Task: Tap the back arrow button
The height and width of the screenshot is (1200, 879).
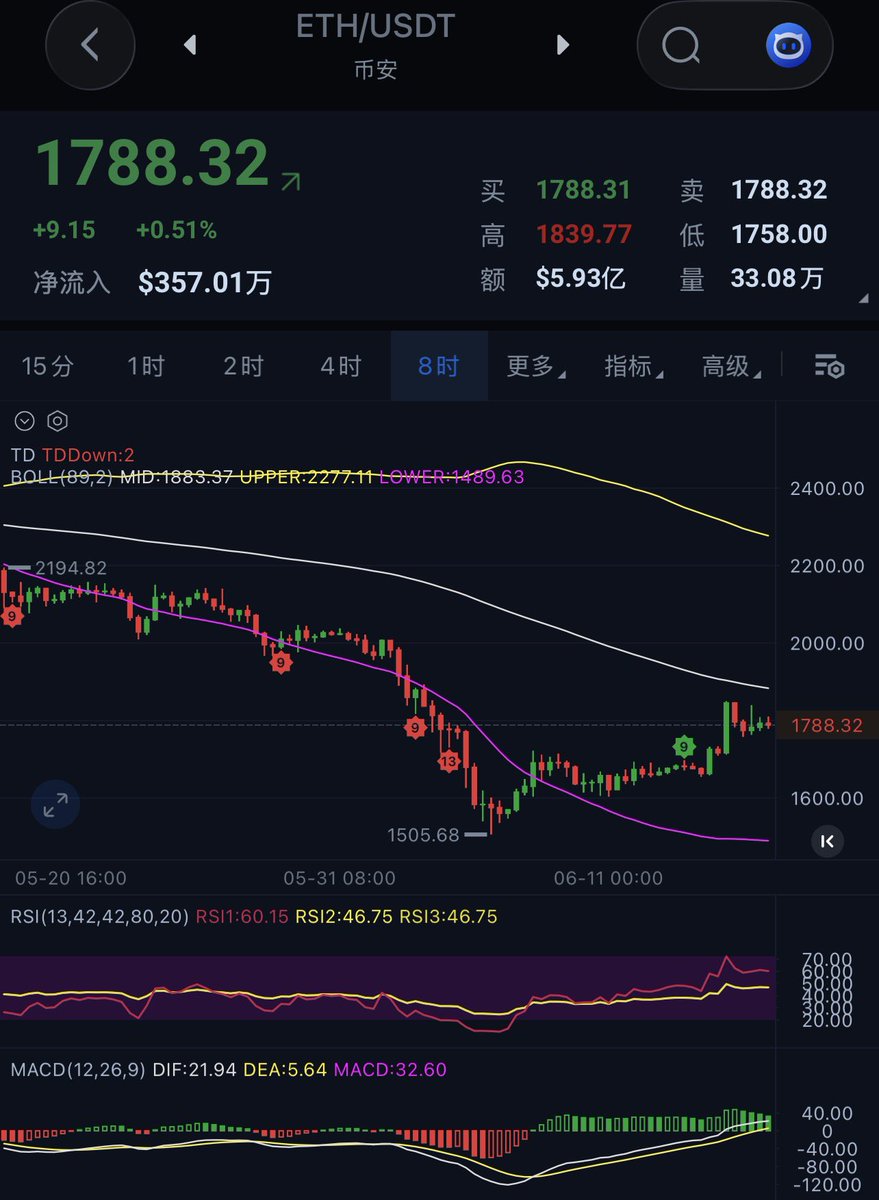Action: click(x=91, y=45)
